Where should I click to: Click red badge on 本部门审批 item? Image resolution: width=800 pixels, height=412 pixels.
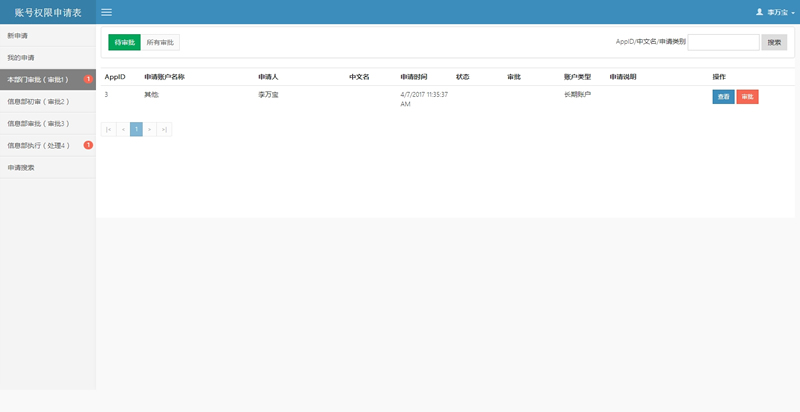(x=88, y=79)
